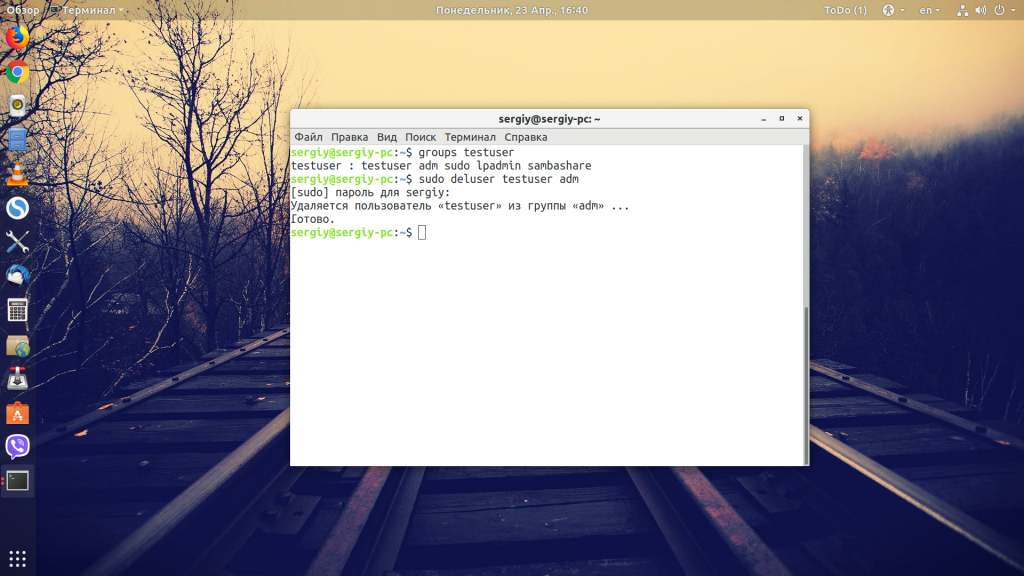The width and height of the screenshot is (1024, 576).
Task: Expand the Терминал app menu dropdown
Action: click(x=87, y=10)
